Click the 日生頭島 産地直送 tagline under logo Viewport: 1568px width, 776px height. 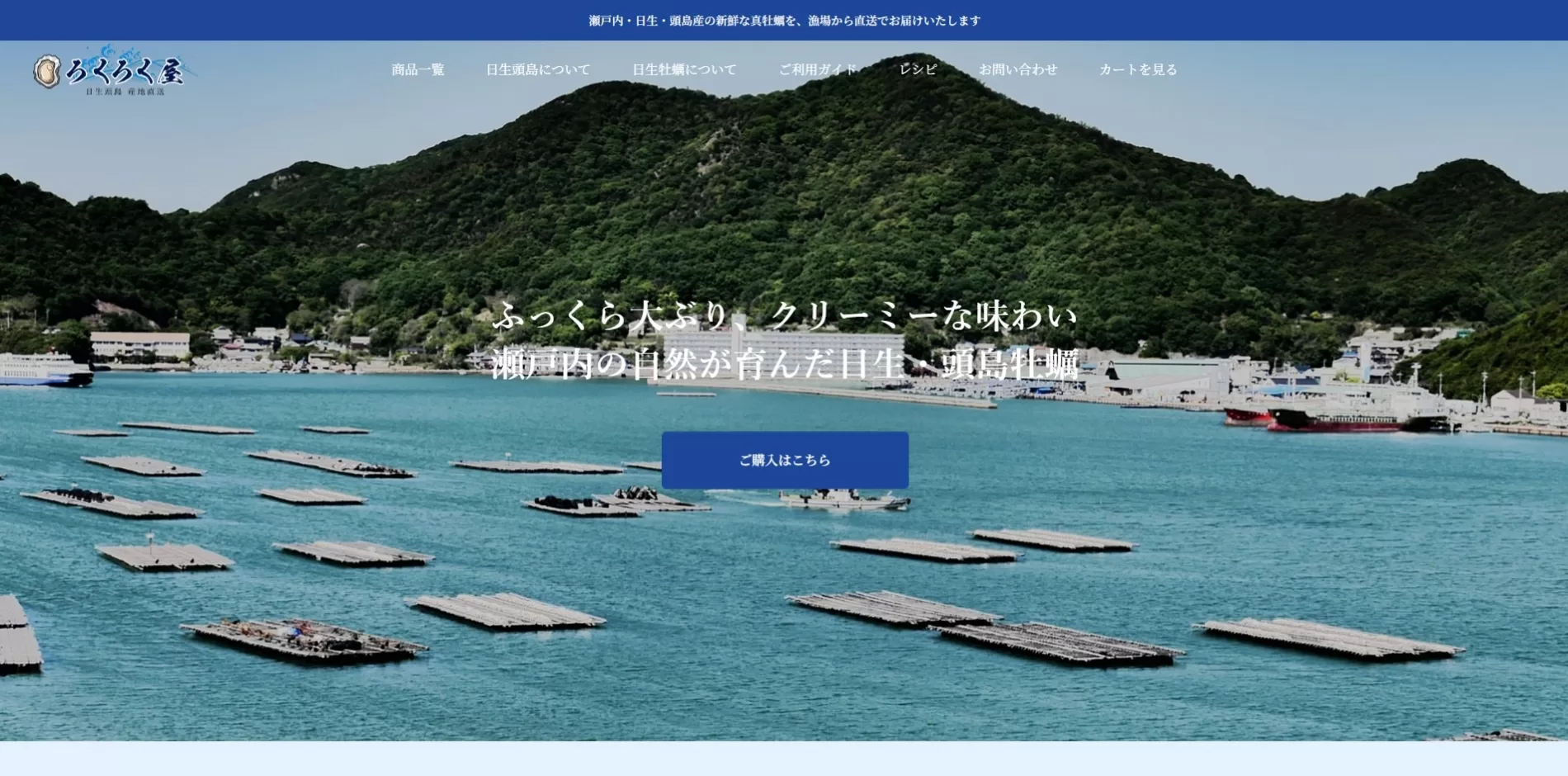(x=125, y=92)
